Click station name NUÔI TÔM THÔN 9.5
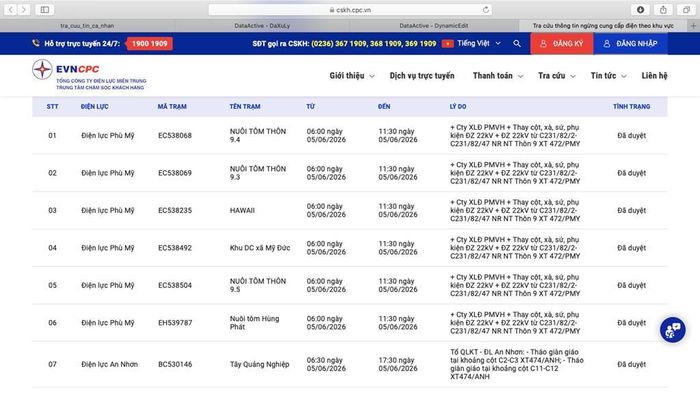Image resolution: width=700 pixels, height=394 pixels. 258,286
